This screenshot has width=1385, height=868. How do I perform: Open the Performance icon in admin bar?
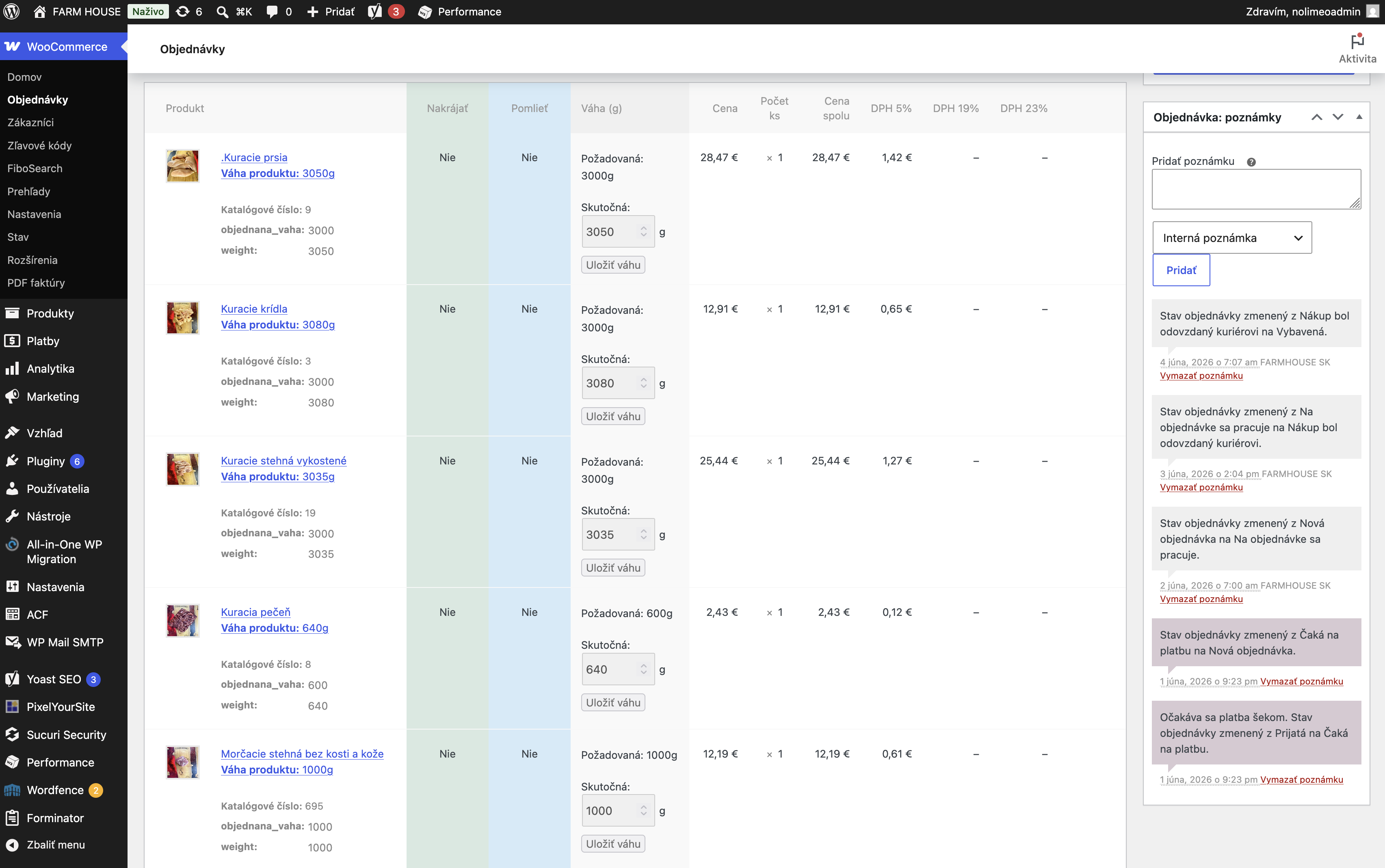(x=425, y=12)
